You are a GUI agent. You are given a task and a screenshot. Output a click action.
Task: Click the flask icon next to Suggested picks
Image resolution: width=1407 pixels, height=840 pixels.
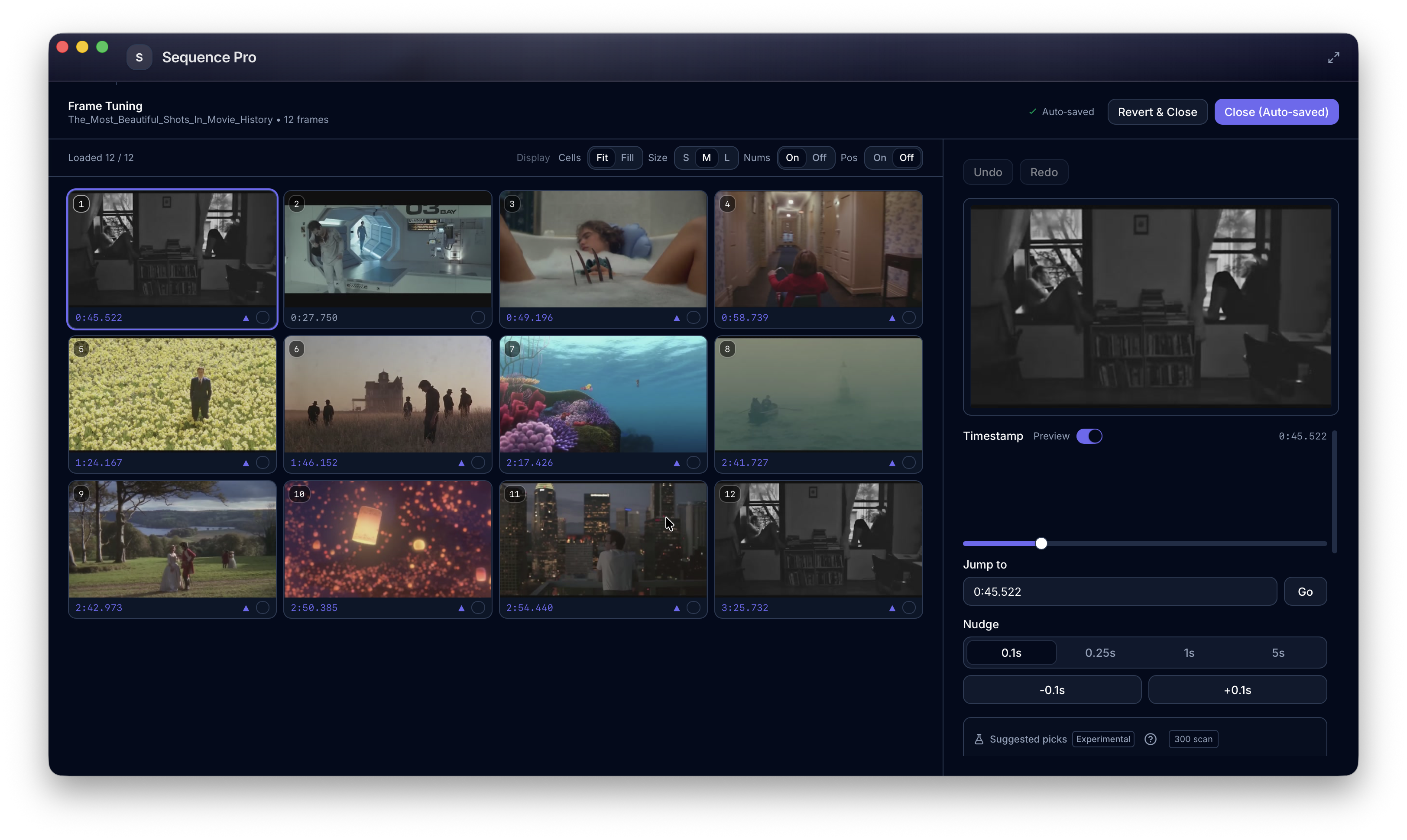point(979,739)
